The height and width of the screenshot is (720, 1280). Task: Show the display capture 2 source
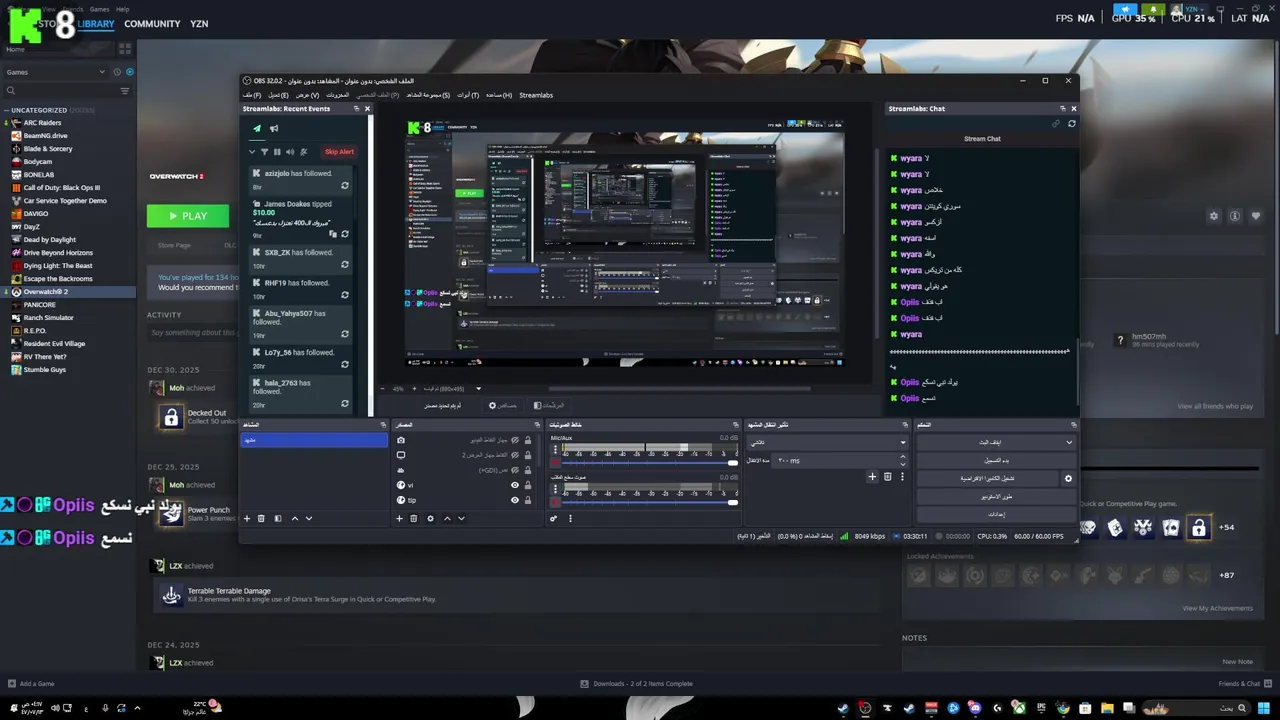click(515, 455)
